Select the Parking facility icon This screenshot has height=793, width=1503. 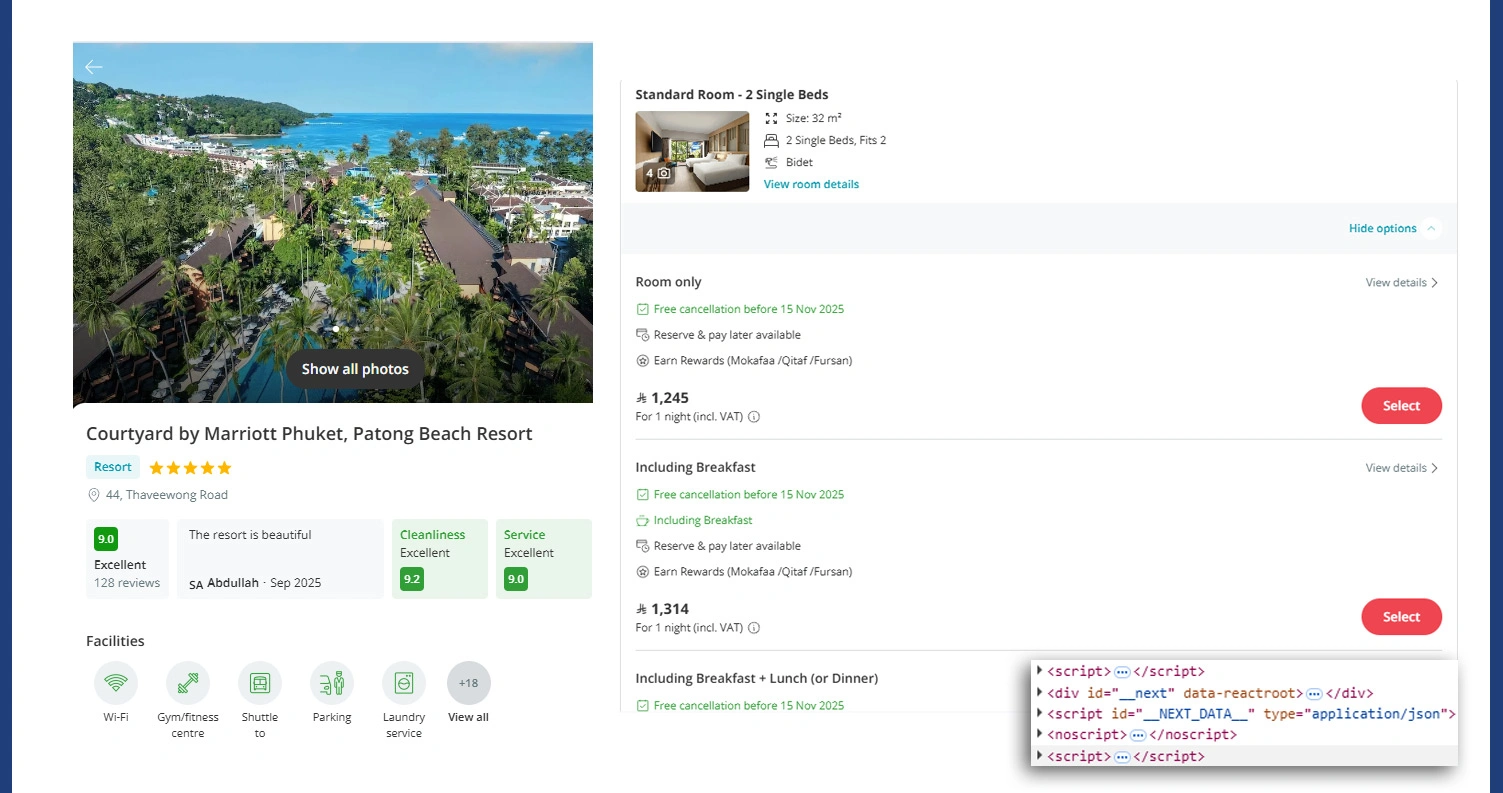pos(331,682)
